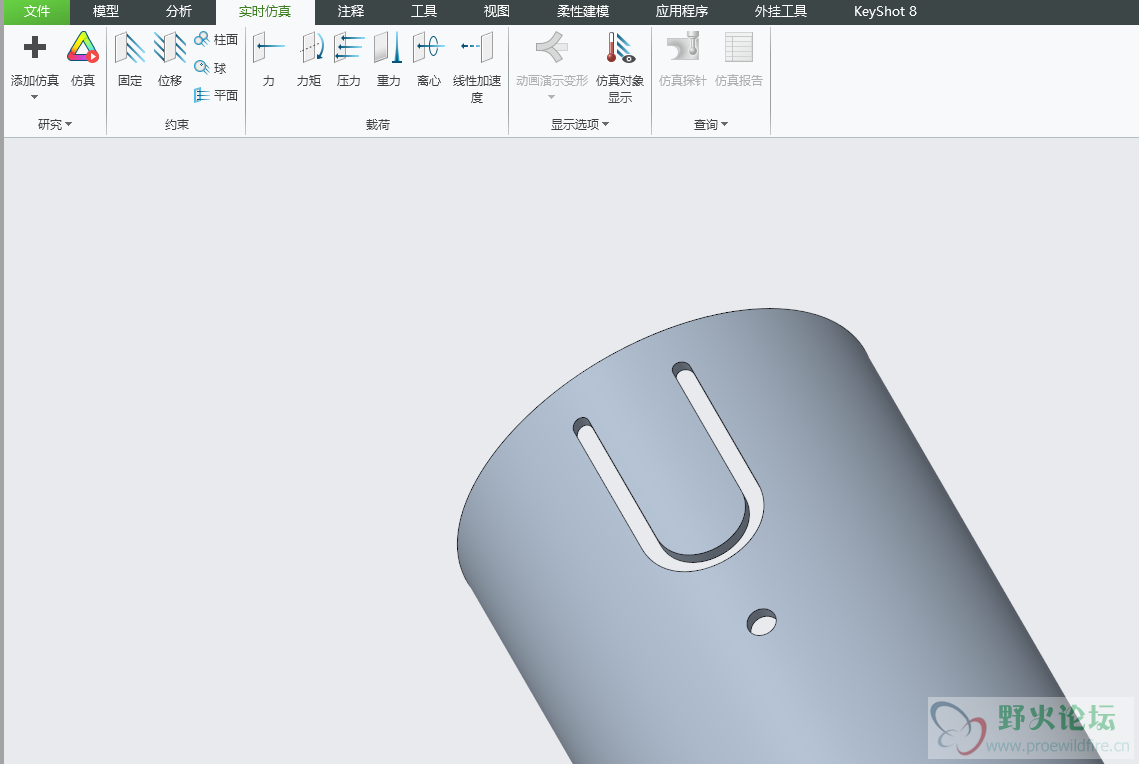Select the 球 (Ball) constraint
Viewport: 1139px width, 764px height.
(211, 68)
